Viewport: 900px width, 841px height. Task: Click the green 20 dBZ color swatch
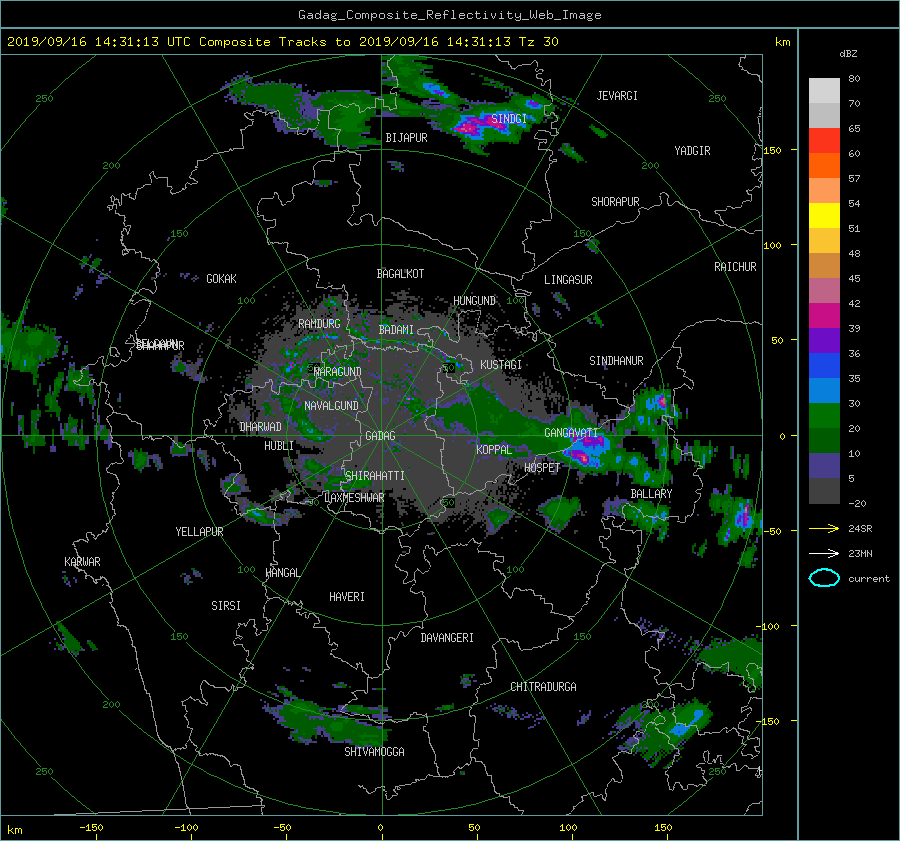click(x=824, y=415)
